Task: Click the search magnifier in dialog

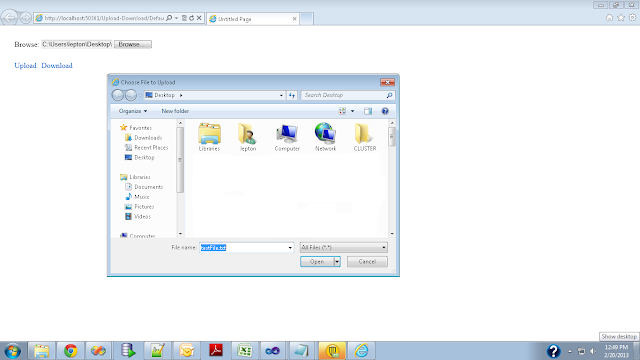Action: pyautogui.click(x=389, y=95)
